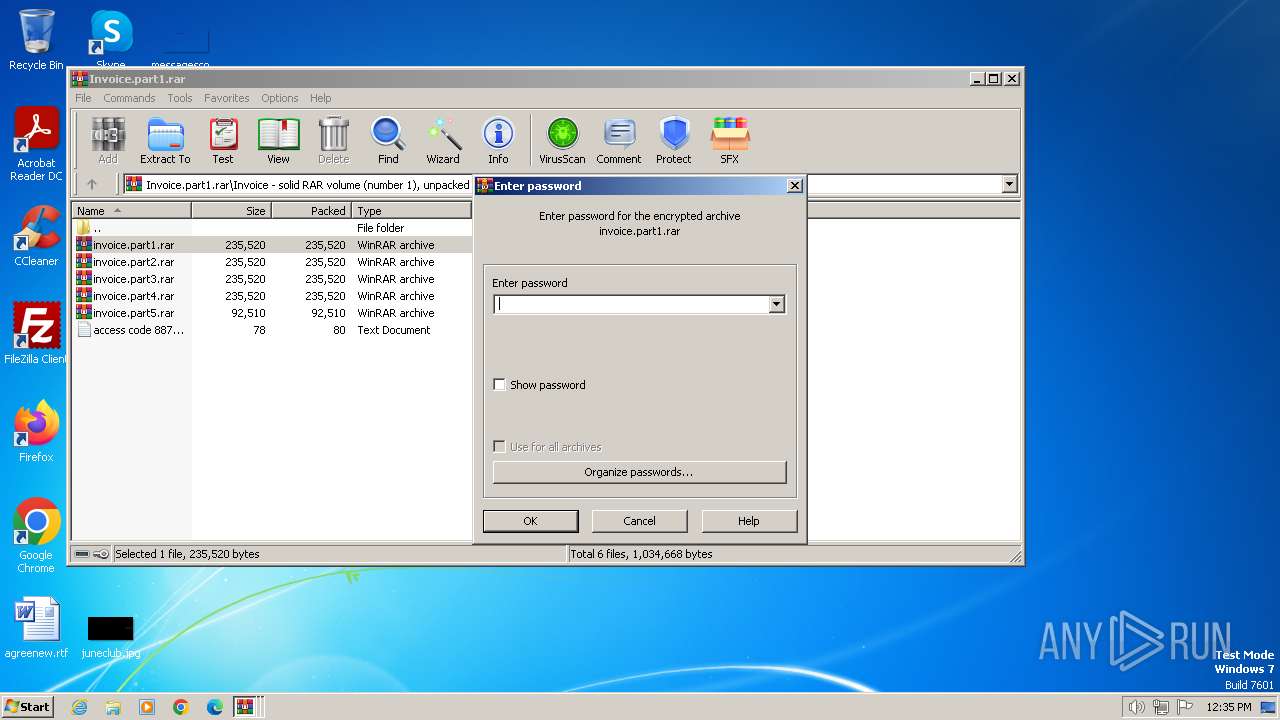This screenshot has height=720, width=1280.
Task: Select invoice.part2.rar in the list
Action: (x=272, y=262)
